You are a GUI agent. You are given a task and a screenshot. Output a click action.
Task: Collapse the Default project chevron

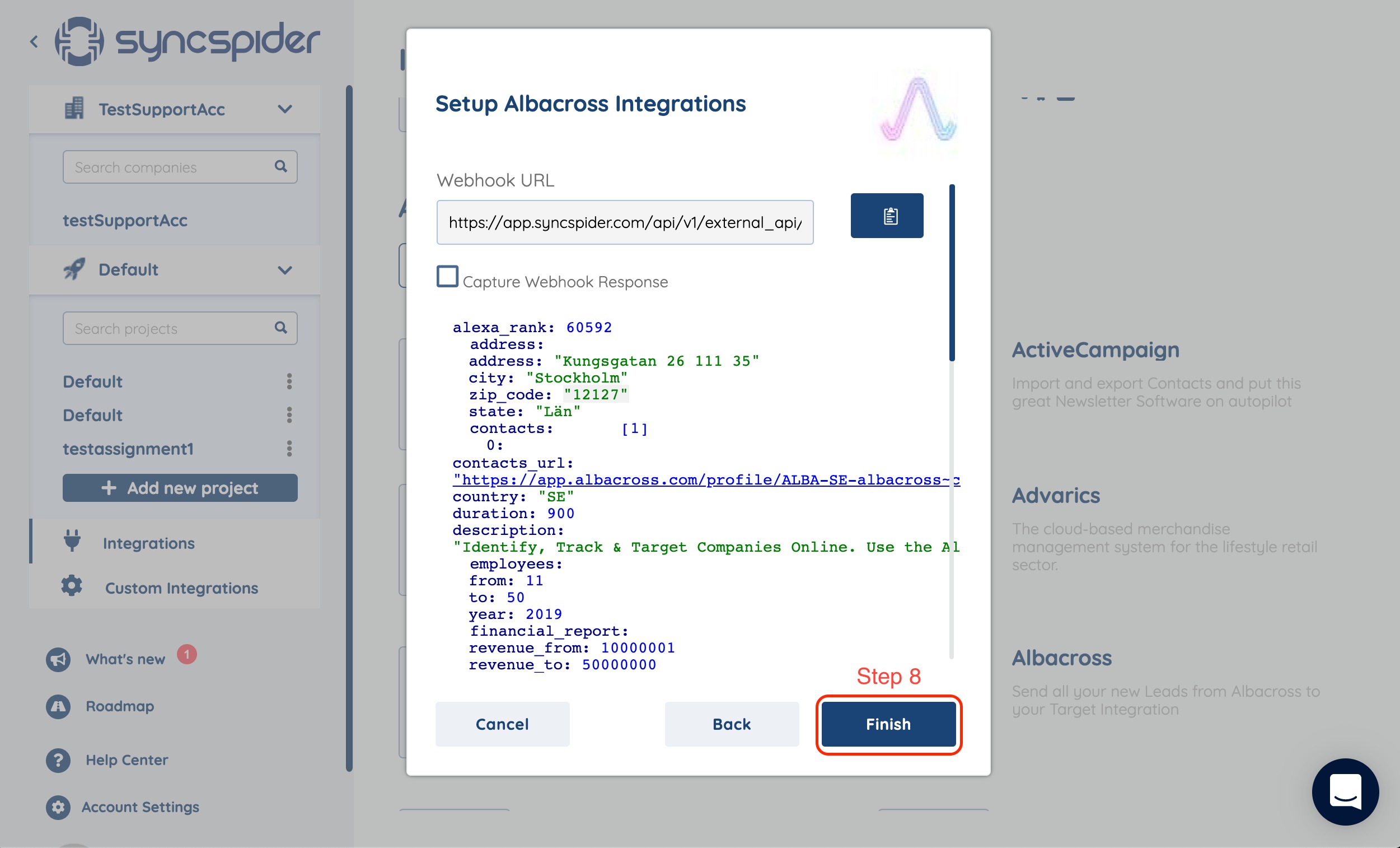click(285, 270)
